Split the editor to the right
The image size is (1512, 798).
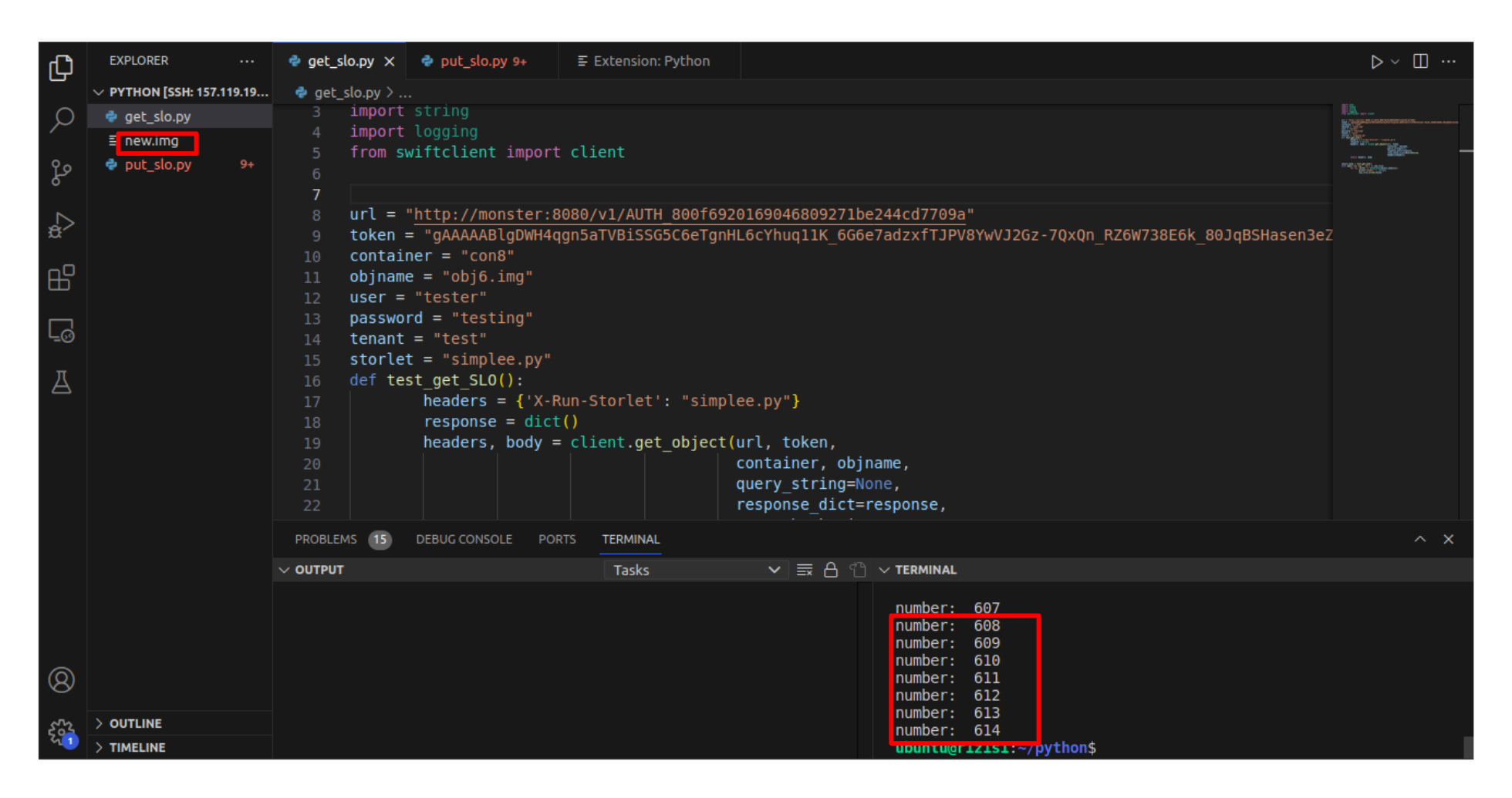pos(1420,62)
